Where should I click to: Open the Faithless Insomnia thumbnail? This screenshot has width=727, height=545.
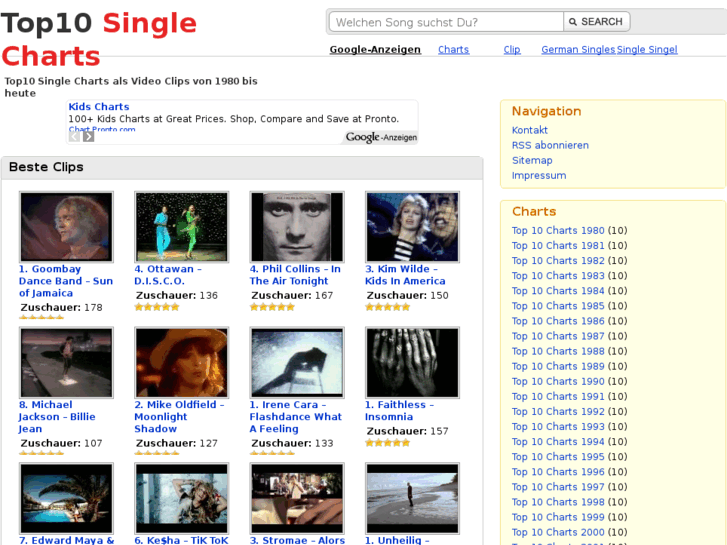point(413,362)
